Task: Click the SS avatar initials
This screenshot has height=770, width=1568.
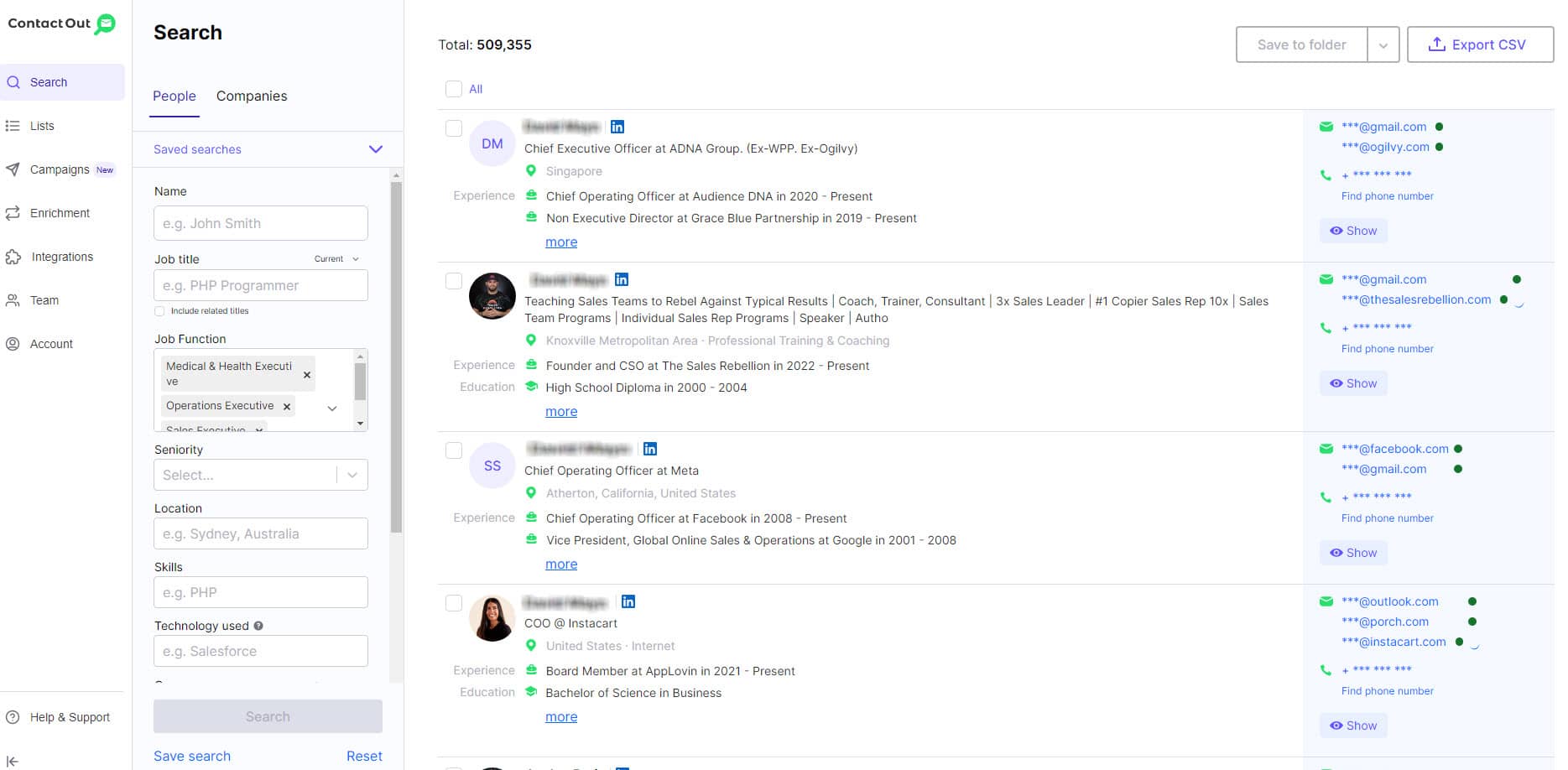Action: (x=492, y=466)
